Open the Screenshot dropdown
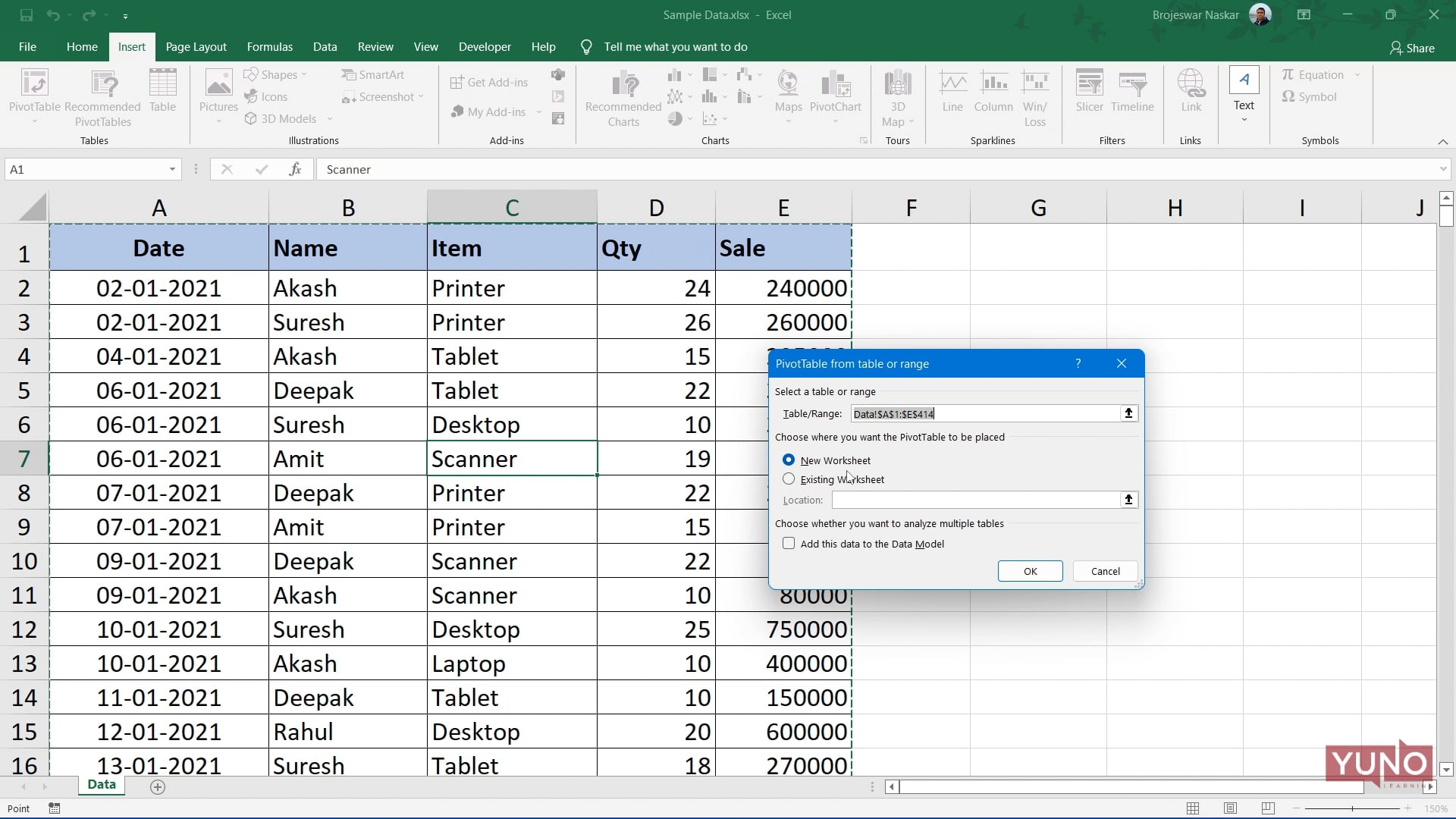The height and width of the screenshot is (819, 1456). pyautogui.click(x=421, y=96)
